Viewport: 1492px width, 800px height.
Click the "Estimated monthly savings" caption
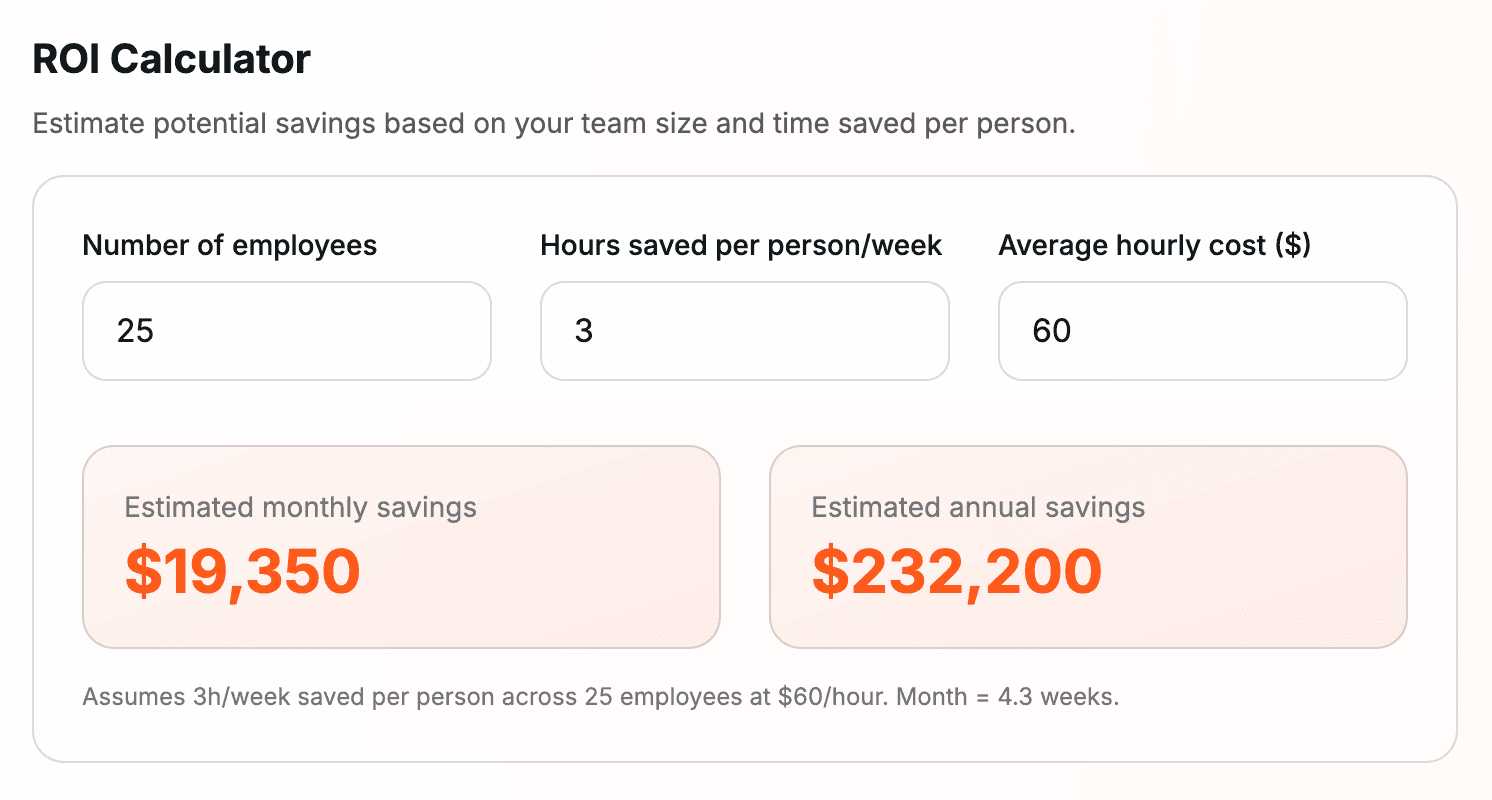[300, 507]
